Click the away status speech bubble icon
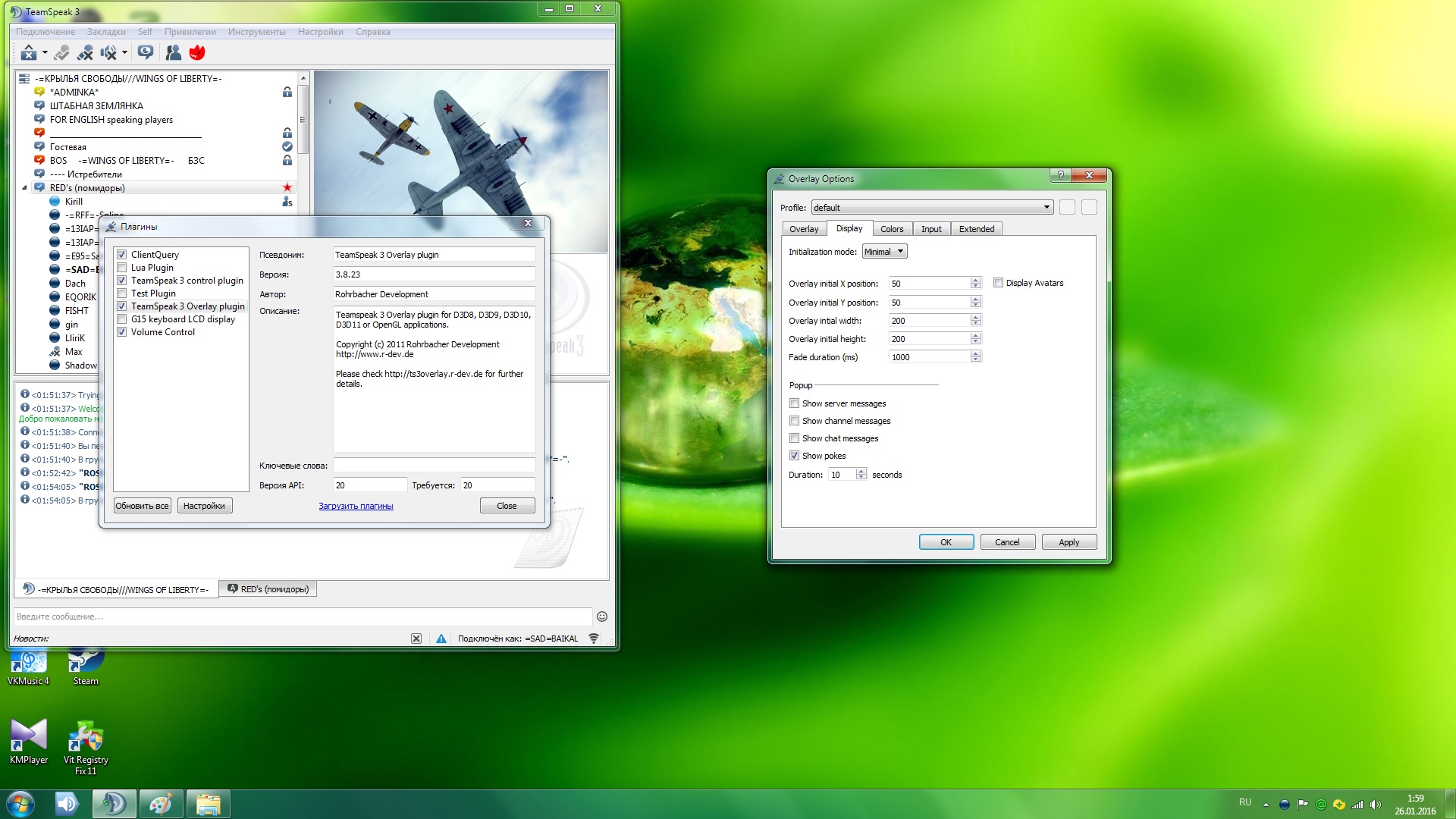 click(x=146, y=52)
